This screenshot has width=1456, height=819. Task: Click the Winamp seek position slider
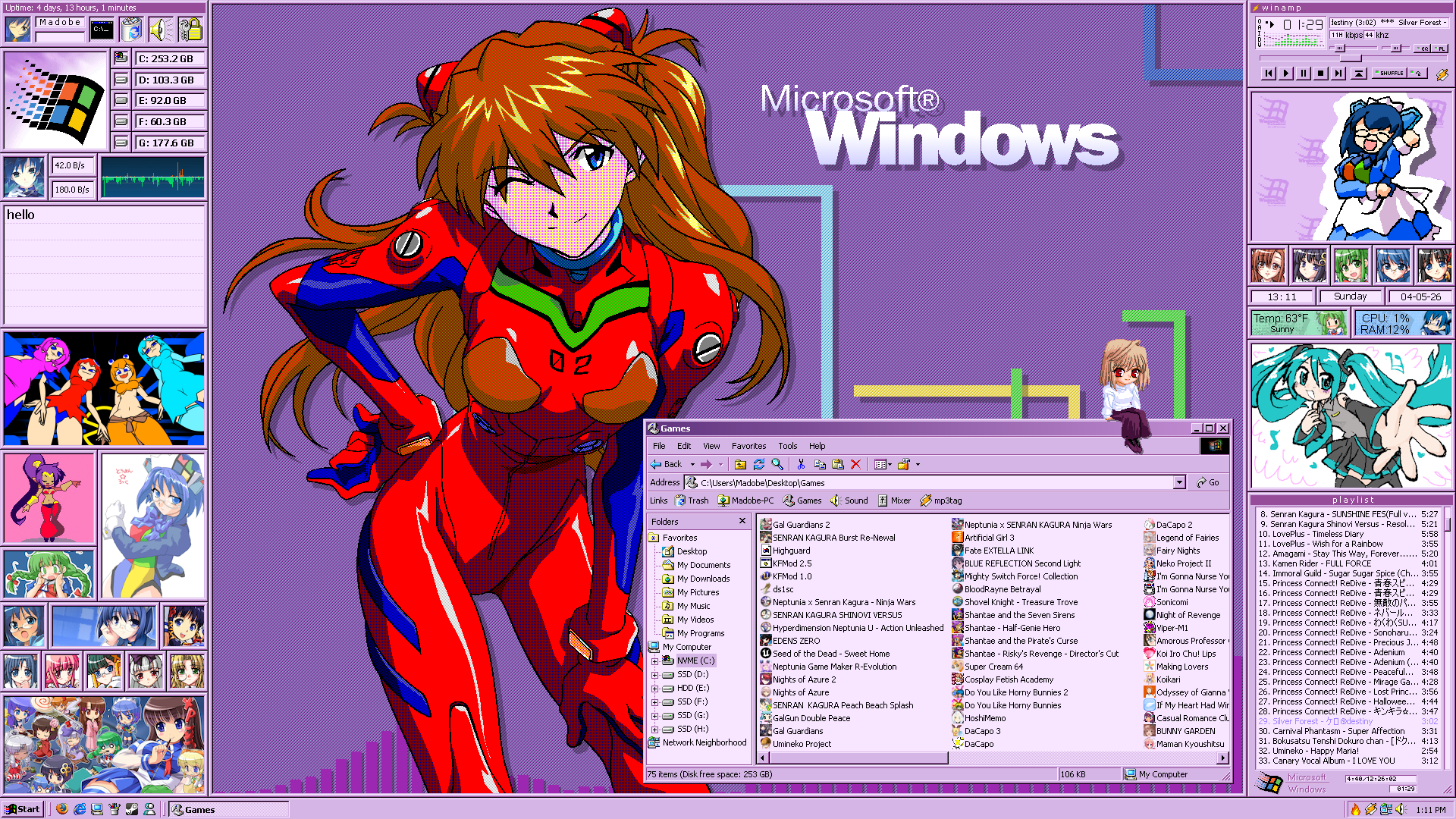[1350, 58]
